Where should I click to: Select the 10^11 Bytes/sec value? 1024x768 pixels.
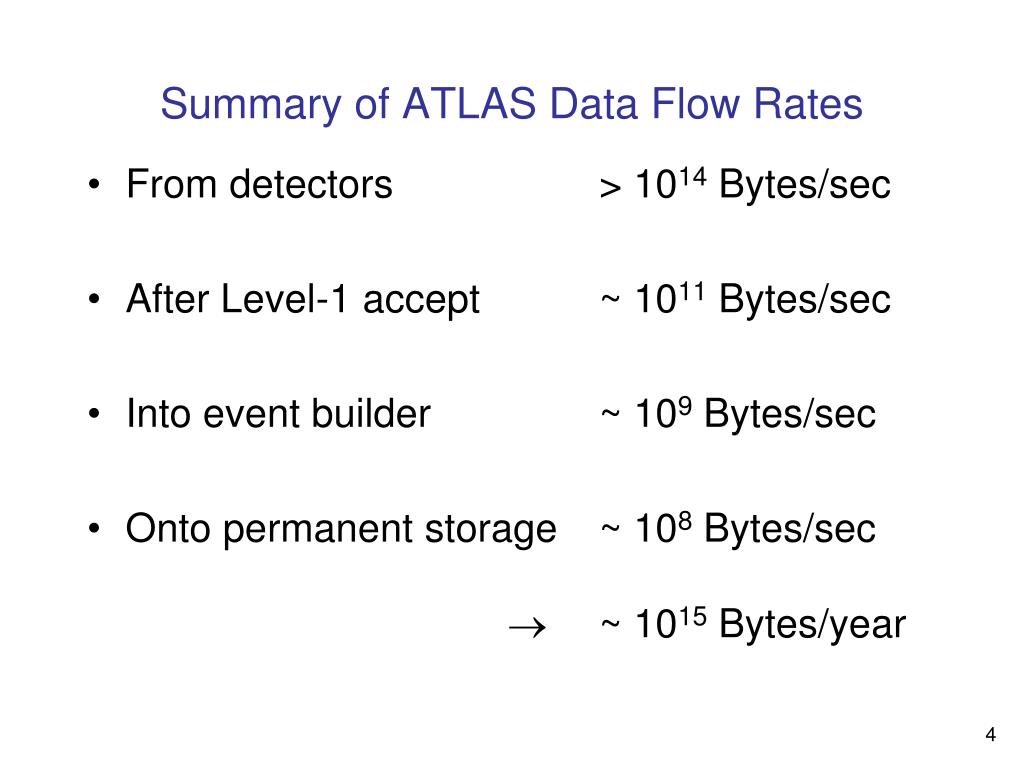(x=763, y=299)
